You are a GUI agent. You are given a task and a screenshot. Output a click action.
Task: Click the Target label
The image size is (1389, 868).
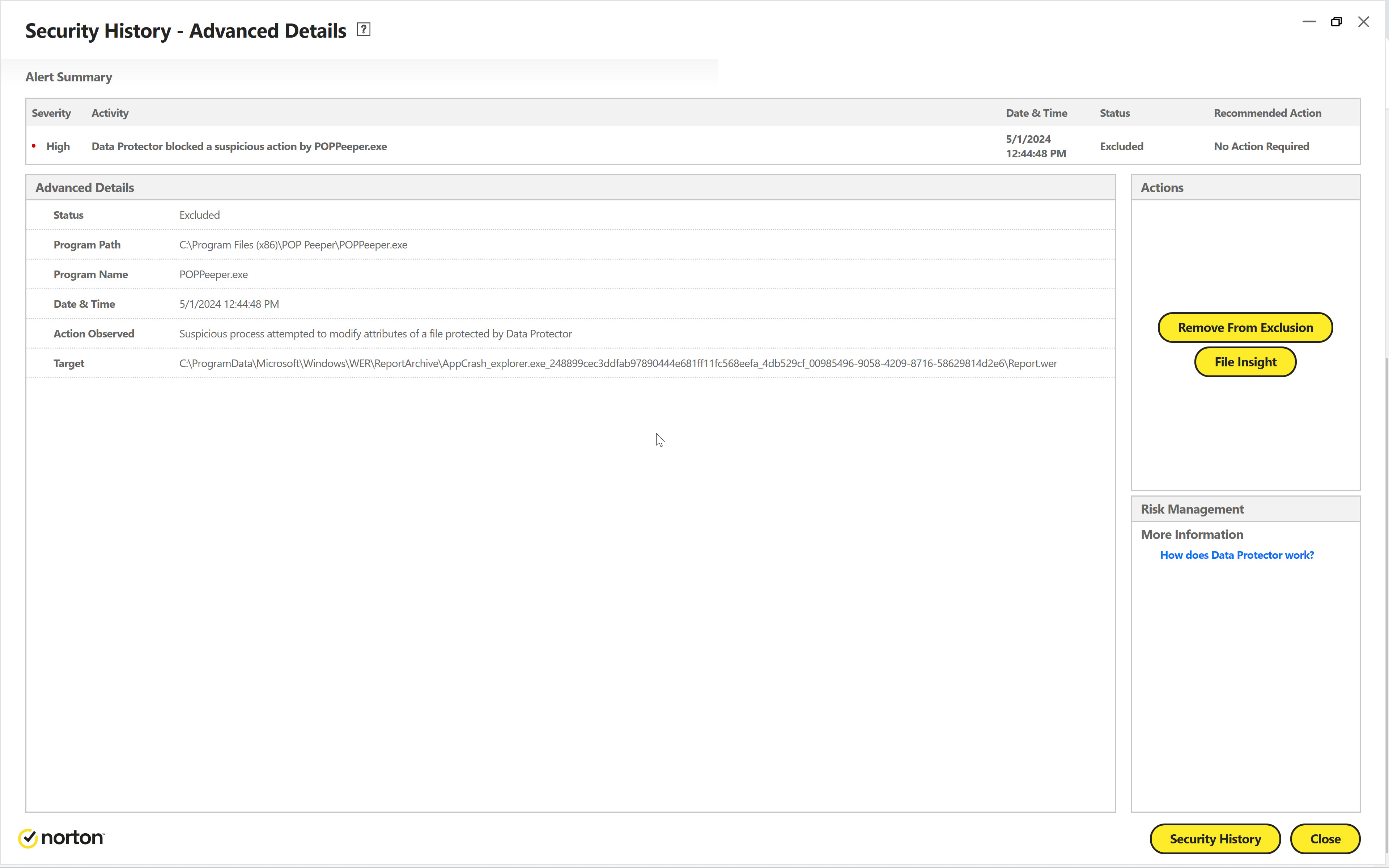pos(69,363)
